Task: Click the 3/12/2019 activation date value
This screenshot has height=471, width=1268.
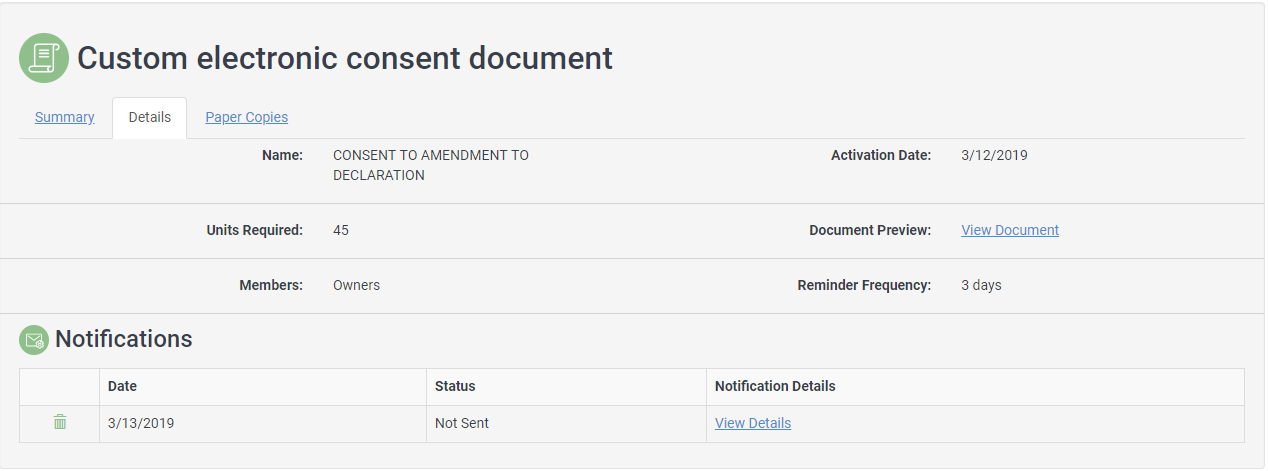Action: pos(994,155)
